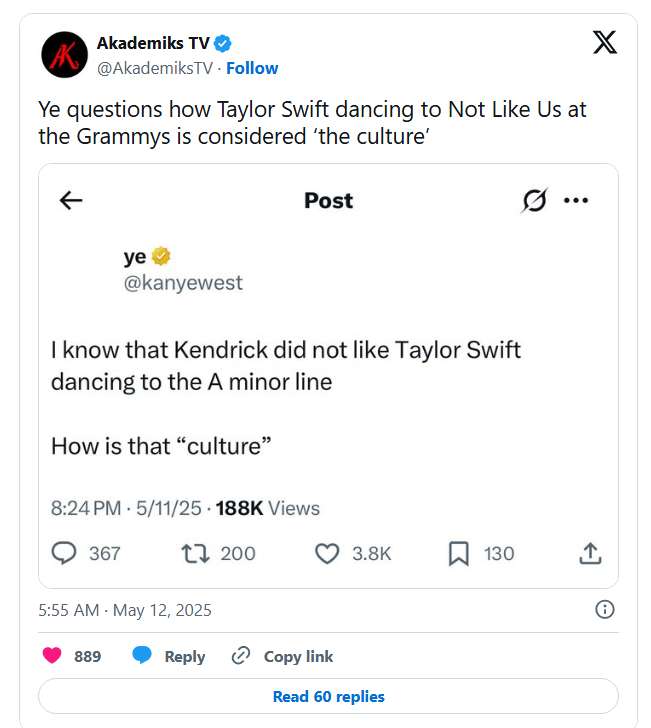The height and width of the screenshot is (728, 651).
Task: Like the quoted post with 3.8K
Action: point(327,553)
